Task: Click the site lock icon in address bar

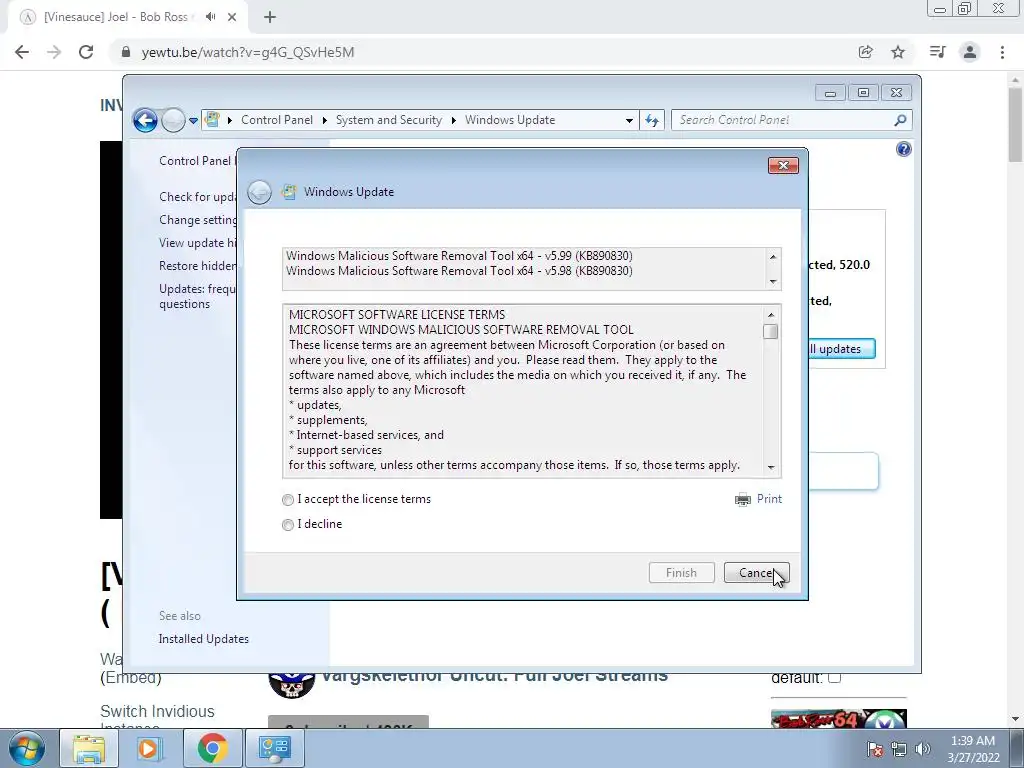Action: click(126, 52)
